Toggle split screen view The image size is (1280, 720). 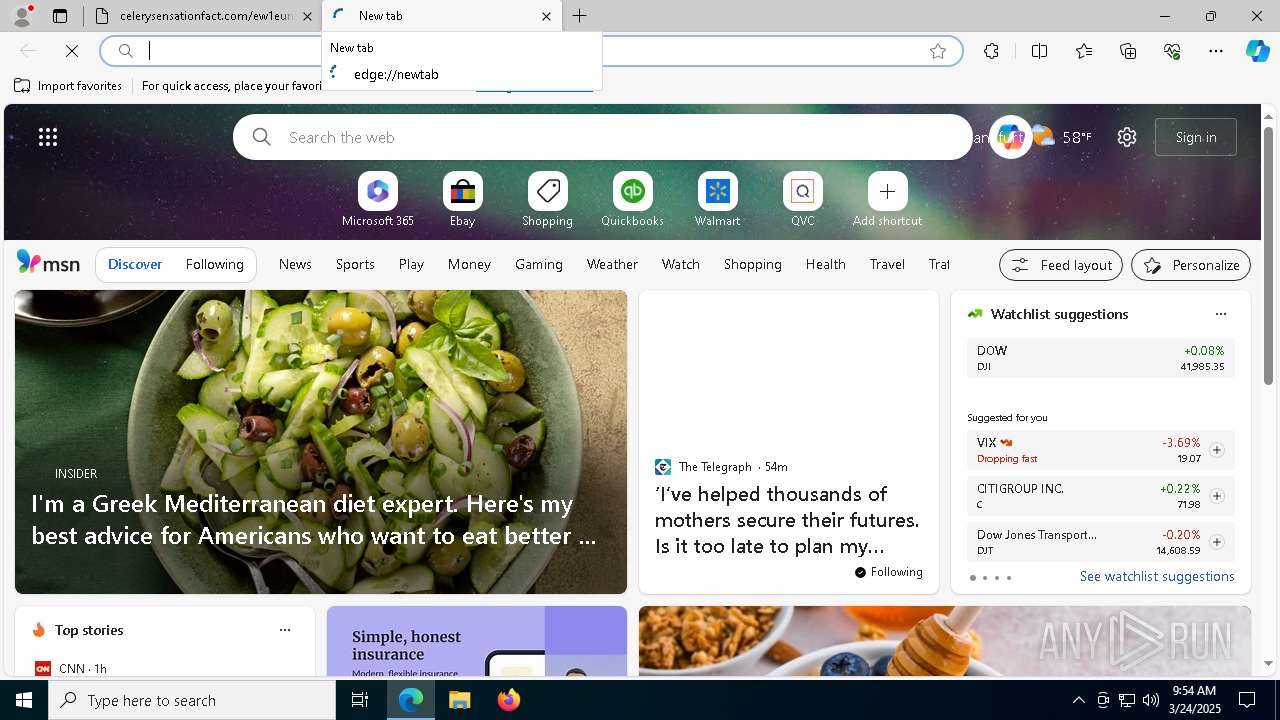pos(1039,51)
